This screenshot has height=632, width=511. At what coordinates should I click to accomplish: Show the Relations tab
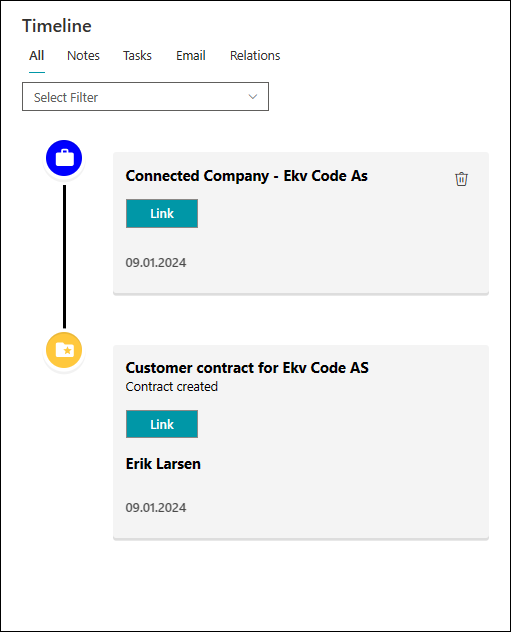(255, 56)
